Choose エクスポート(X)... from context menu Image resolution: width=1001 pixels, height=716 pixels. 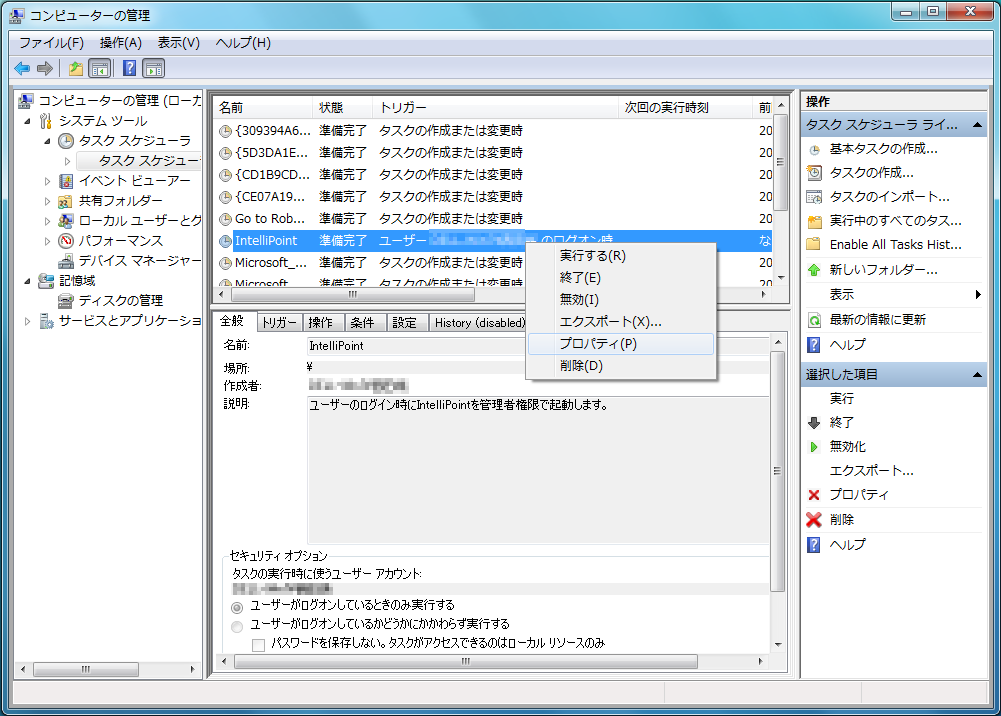[x=621, y=322]
